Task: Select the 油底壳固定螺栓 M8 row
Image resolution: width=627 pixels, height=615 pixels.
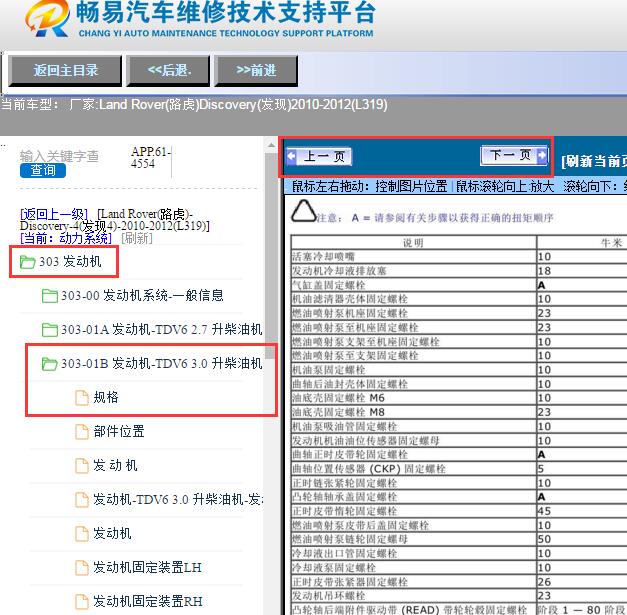Action: point(459,412)
